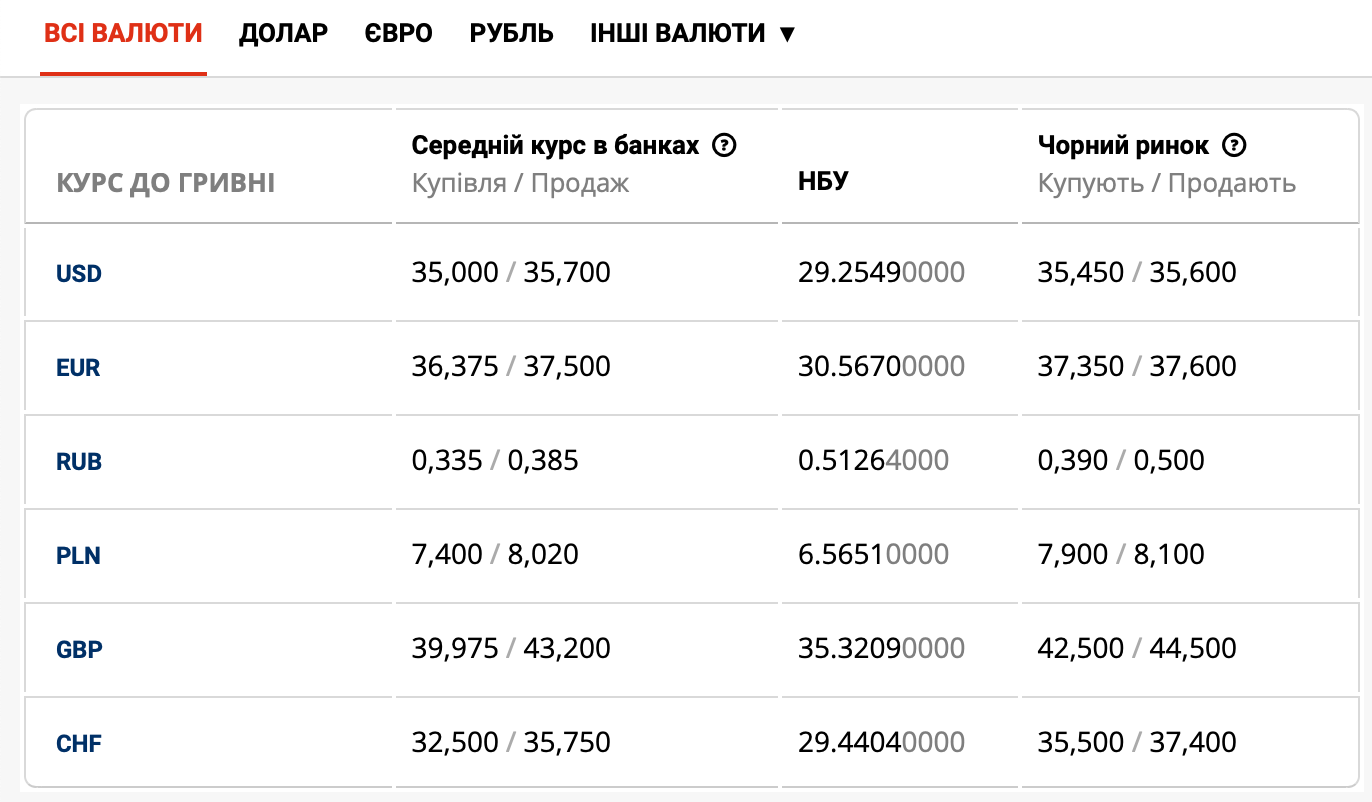This screenshot has width=1372, height=802.
Task: Open the USD currency link
Action: 79,274
